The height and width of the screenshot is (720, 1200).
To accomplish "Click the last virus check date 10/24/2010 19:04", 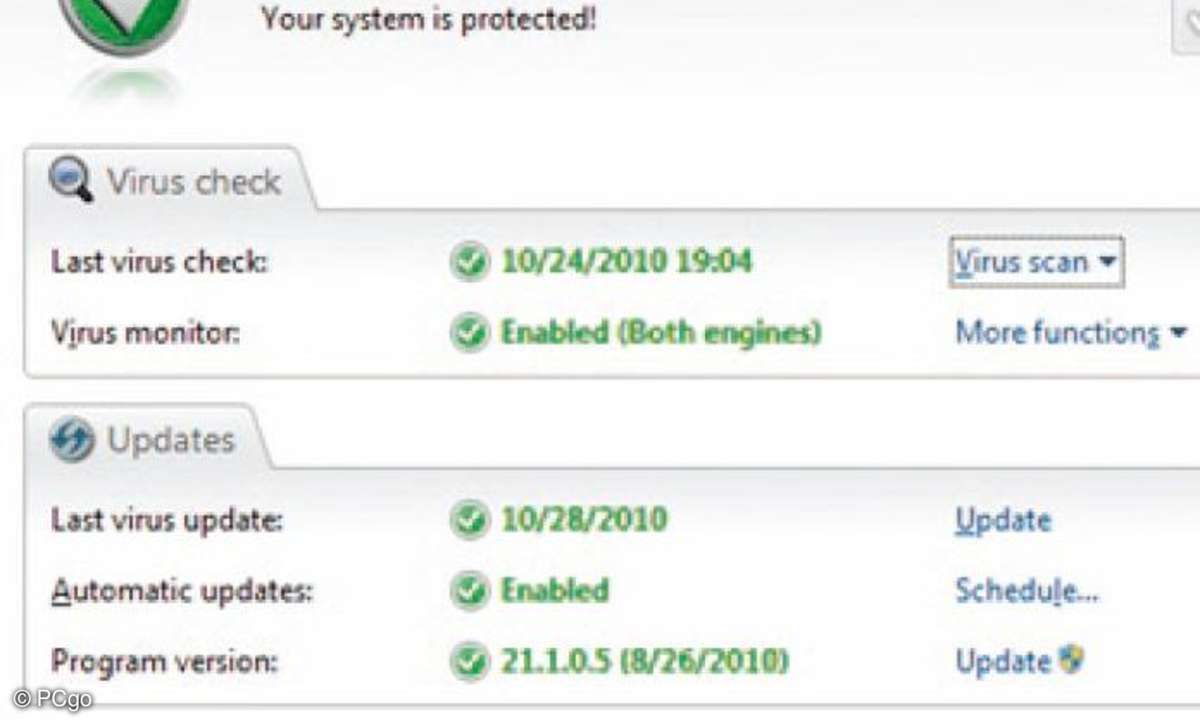I will click(627, 262).
